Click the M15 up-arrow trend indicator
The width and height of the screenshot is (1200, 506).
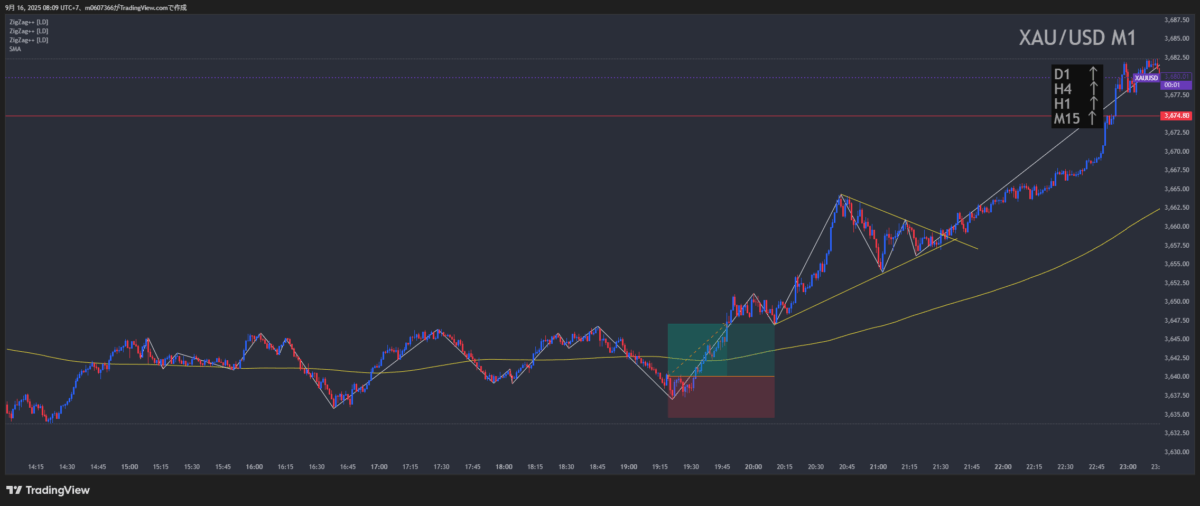click(1094, 118)
